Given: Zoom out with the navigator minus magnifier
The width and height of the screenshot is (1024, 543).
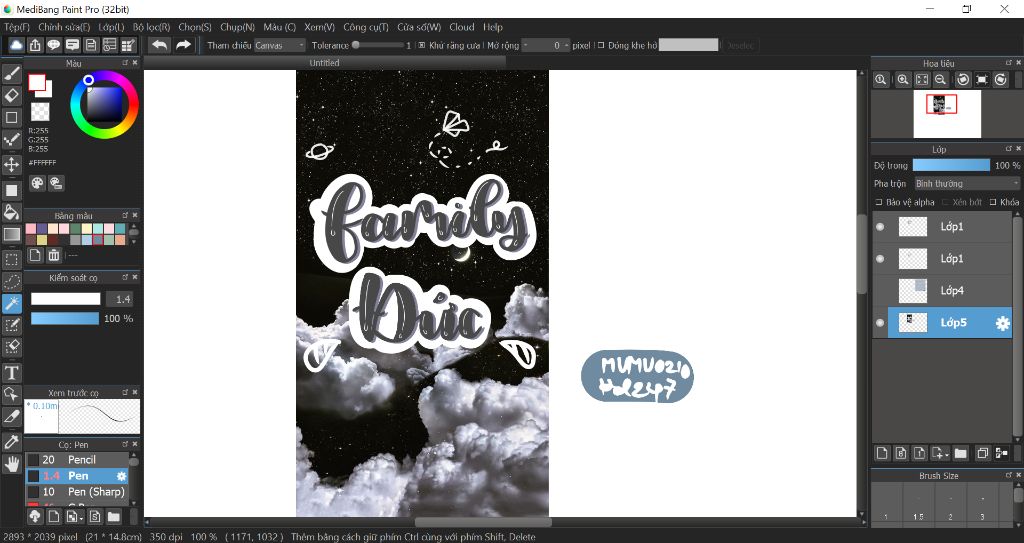Looking at the screenshot, I should [940, 79].
